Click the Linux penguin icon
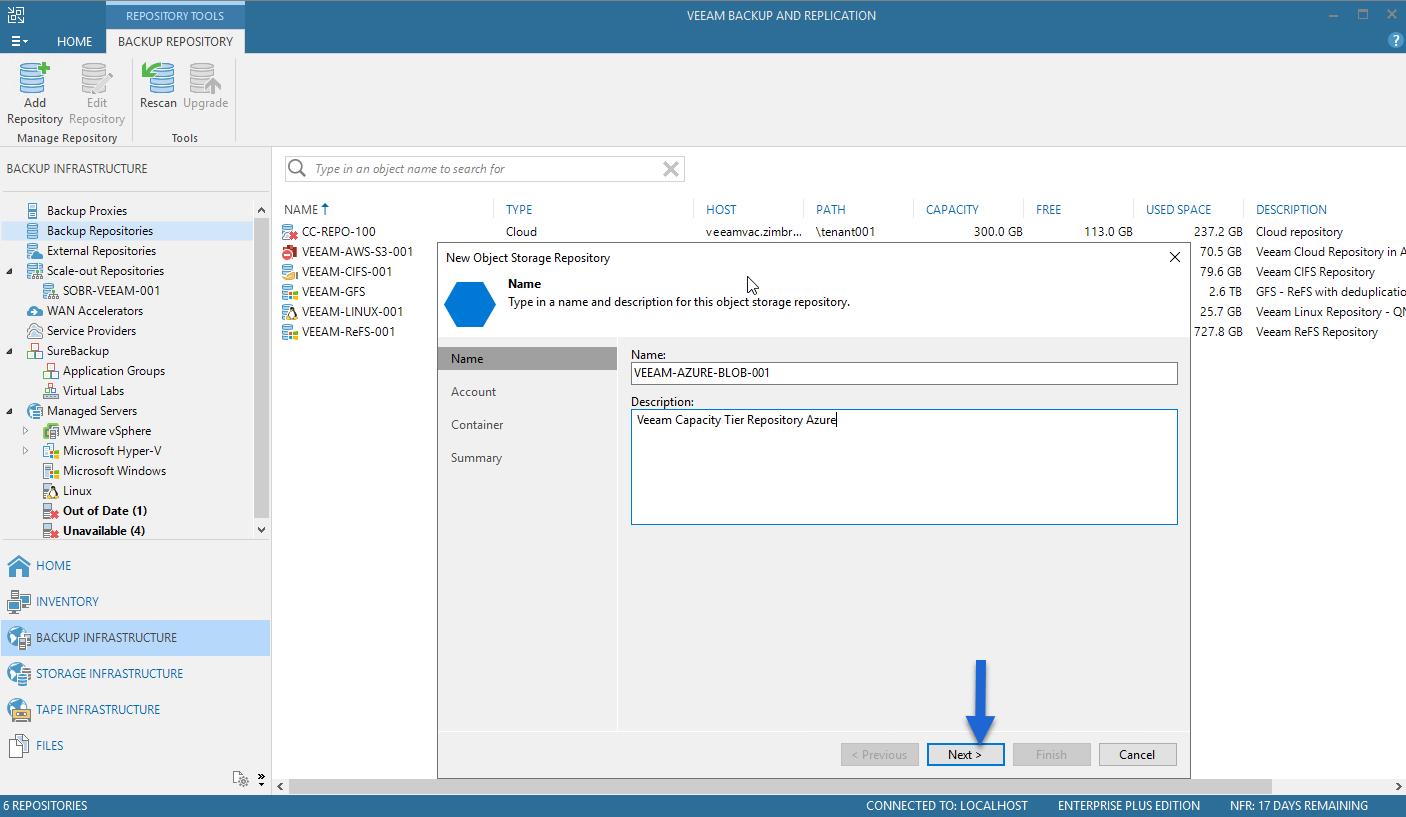Screen dimensions: 1406x817 [51, 491]
